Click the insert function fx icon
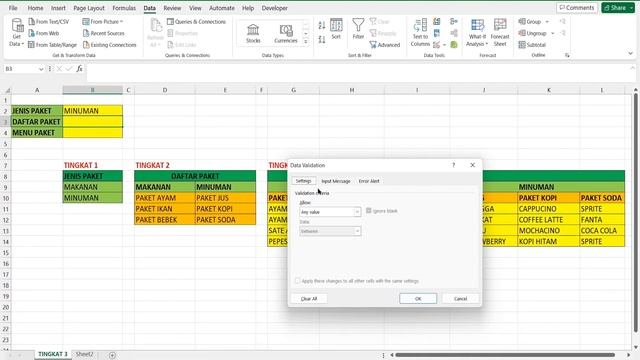Screen dimensions: 640x360 79,69
